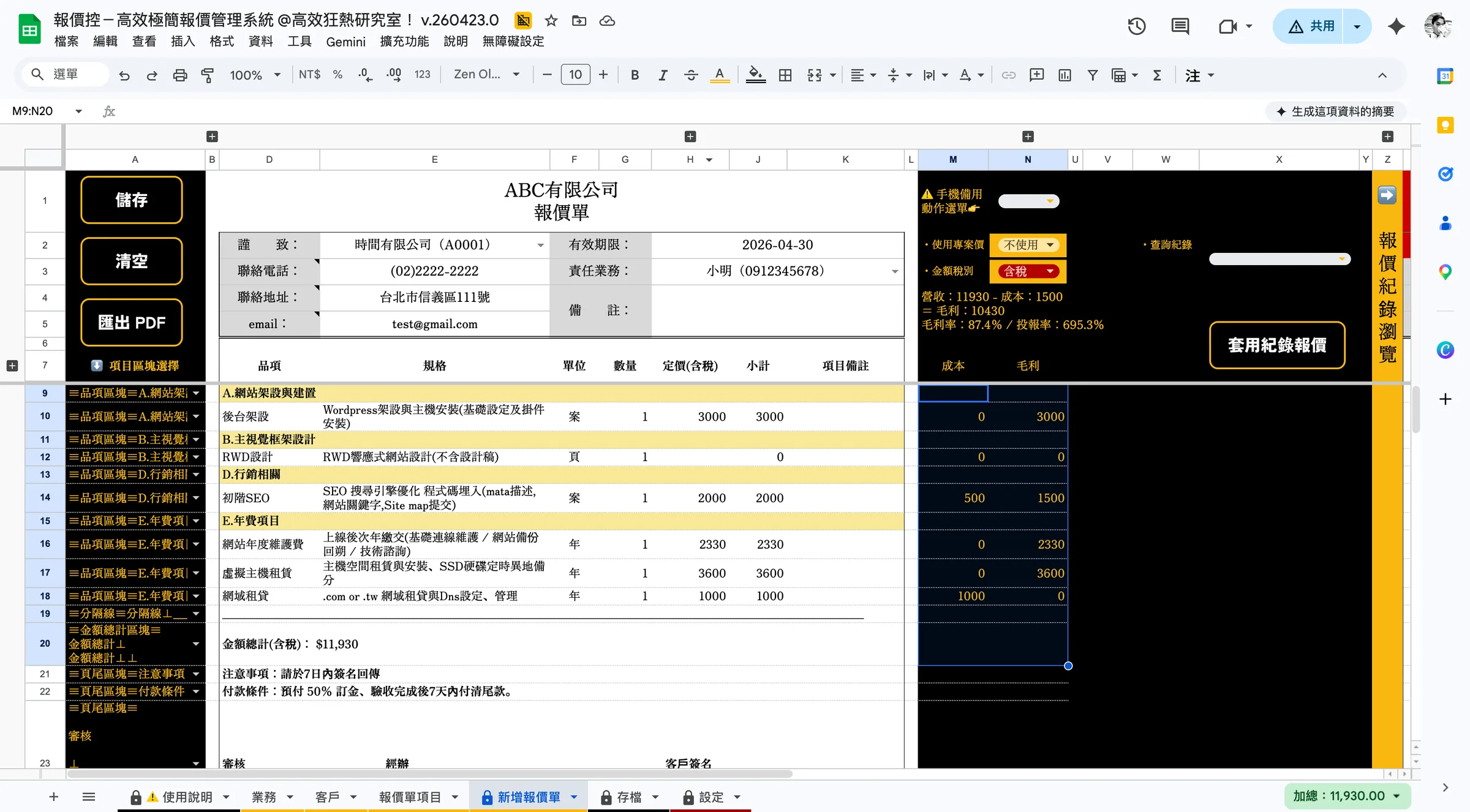Print the spreadsheet via printer icon
1470x812 pixels.
[180, 75]
